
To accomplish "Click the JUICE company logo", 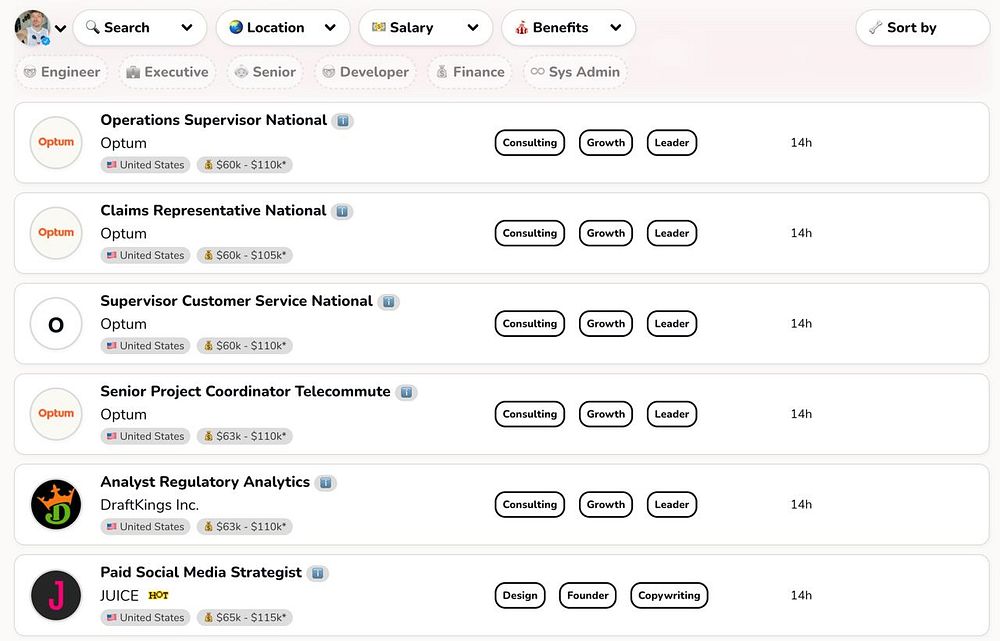I will click(56, 595).
